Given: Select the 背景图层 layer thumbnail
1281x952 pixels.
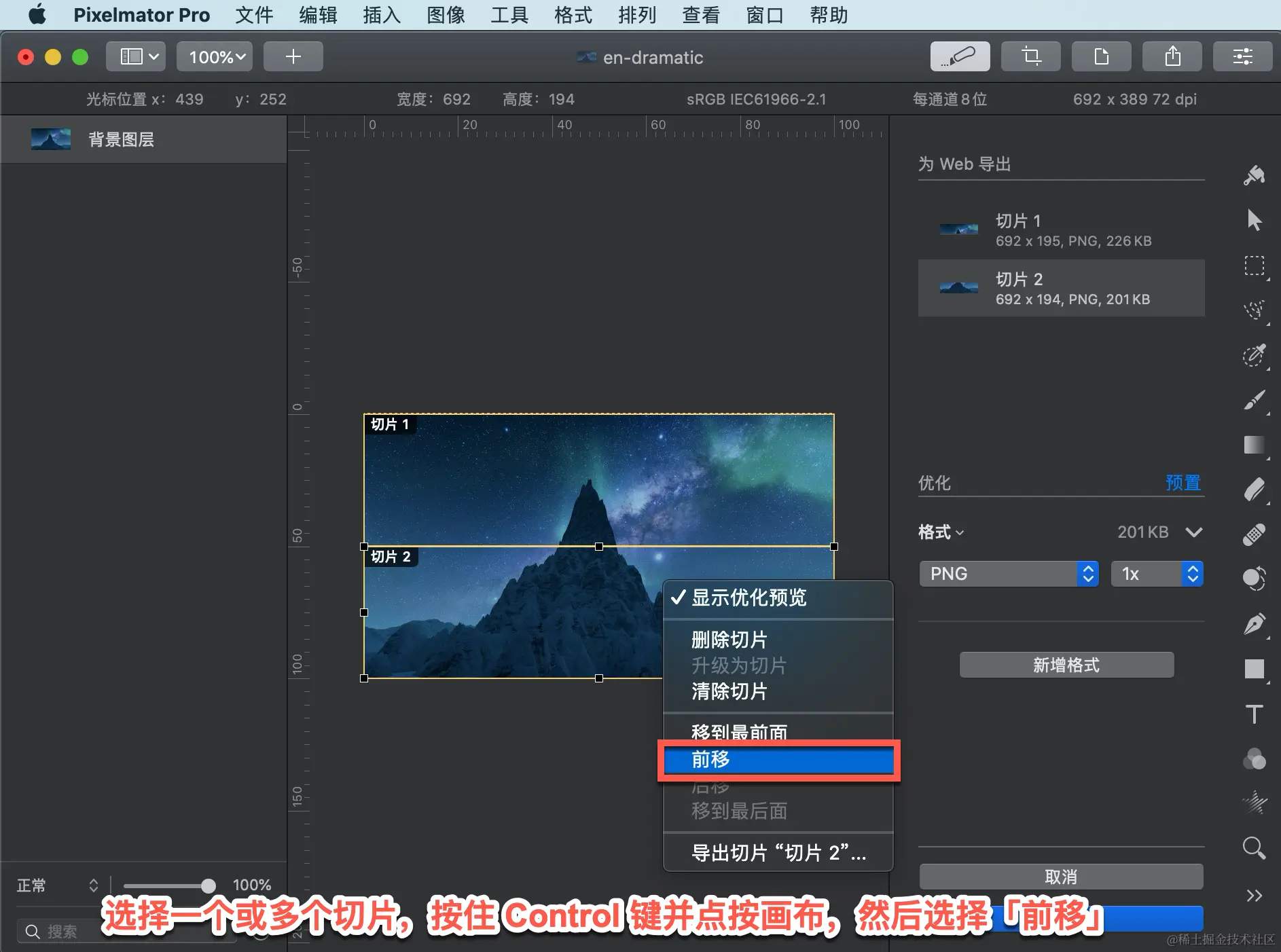Looking at the screenshot, I should point(51,139).
